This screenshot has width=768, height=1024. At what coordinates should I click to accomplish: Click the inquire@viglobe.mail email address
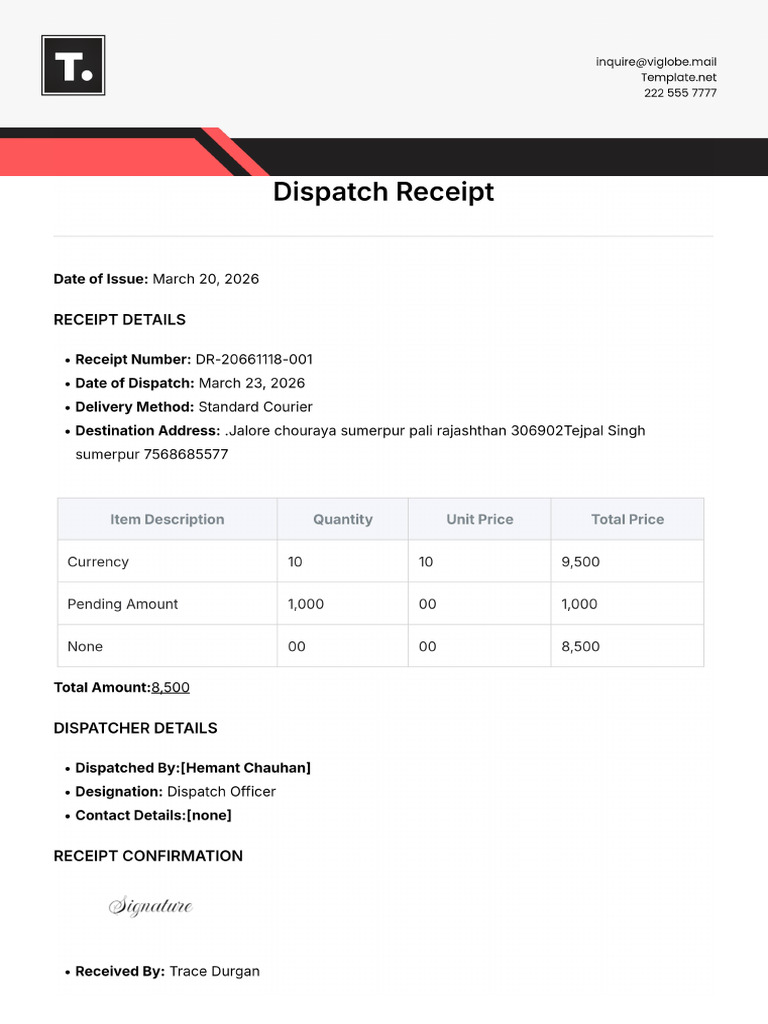pos(656,62)
